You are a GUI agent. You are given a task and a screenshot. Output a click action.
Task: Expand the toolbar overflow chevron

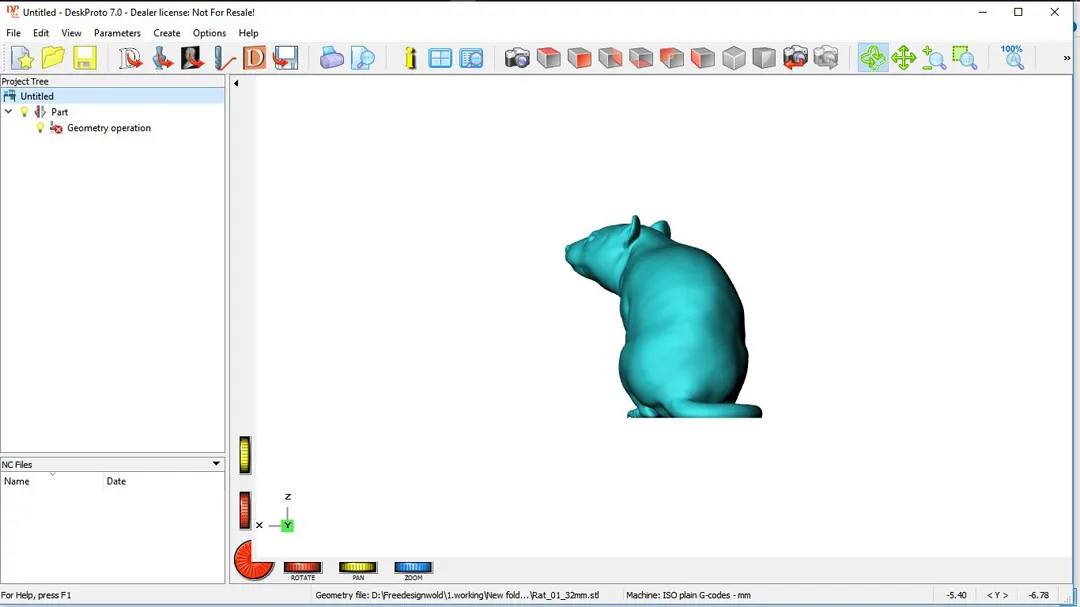(x=1066, y=58)
